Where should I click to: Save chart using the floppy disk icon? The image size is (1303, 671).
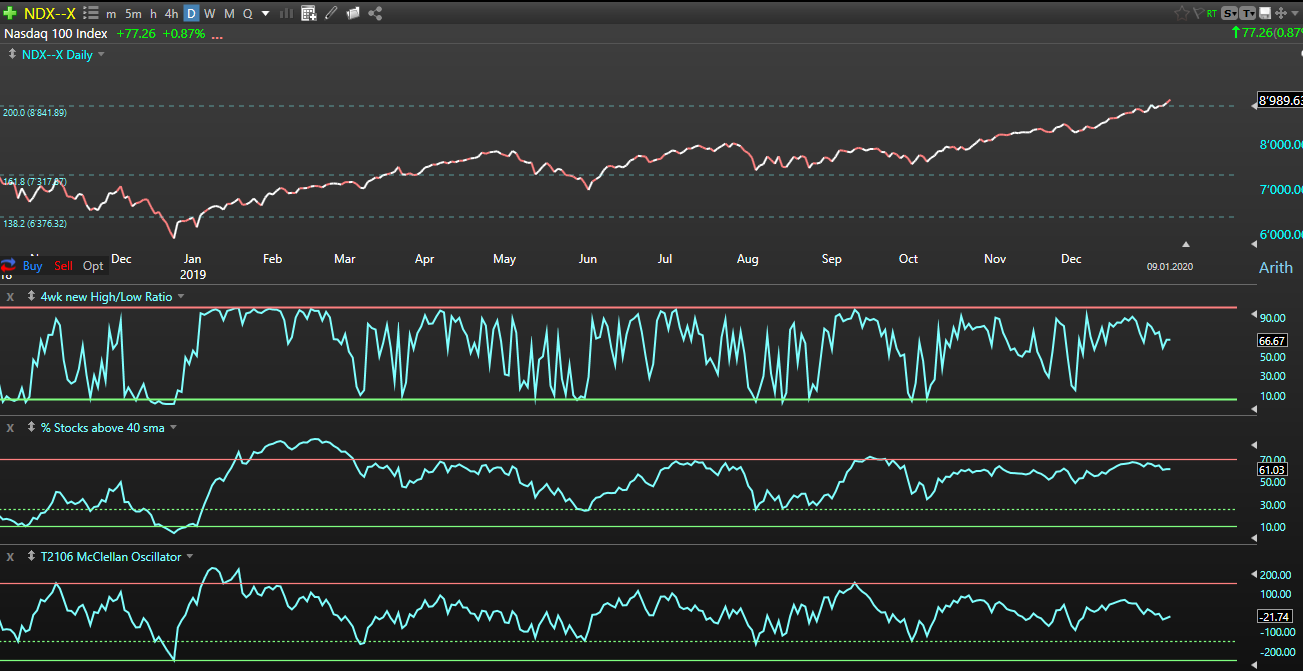1265,13
